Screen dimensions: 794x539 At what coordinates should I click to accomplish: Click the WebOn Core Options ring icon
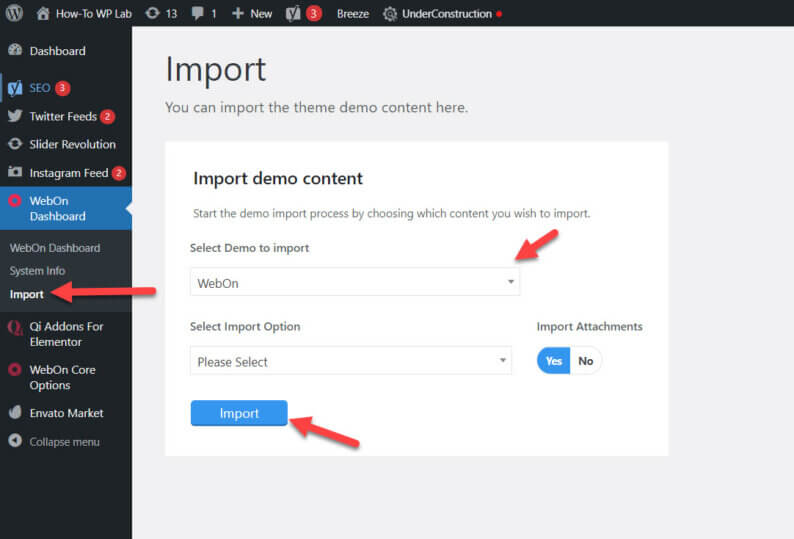(x=15, y=369)
